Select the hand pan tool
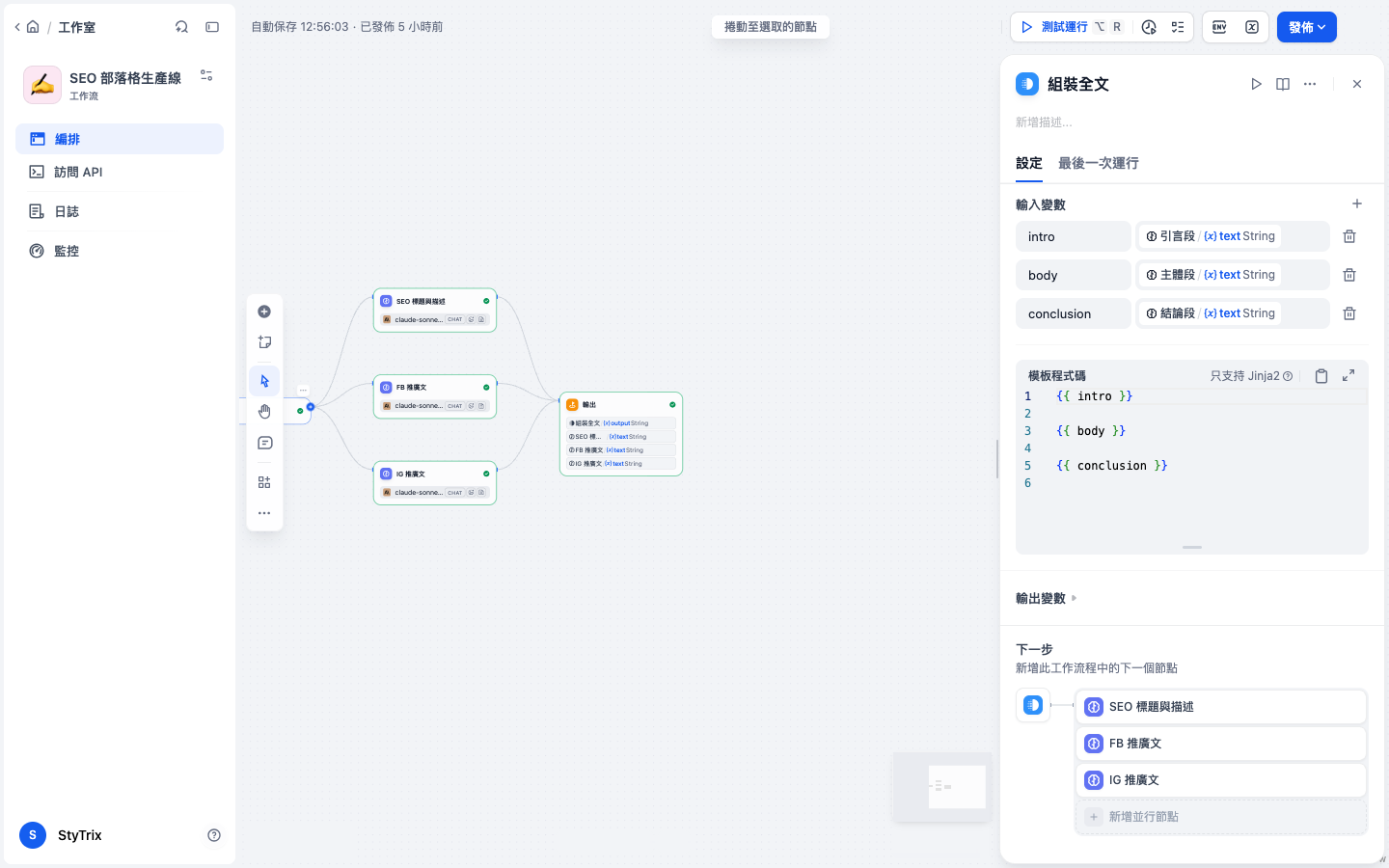The height and width of the screenshot is (868, 1389). [264, 412]
